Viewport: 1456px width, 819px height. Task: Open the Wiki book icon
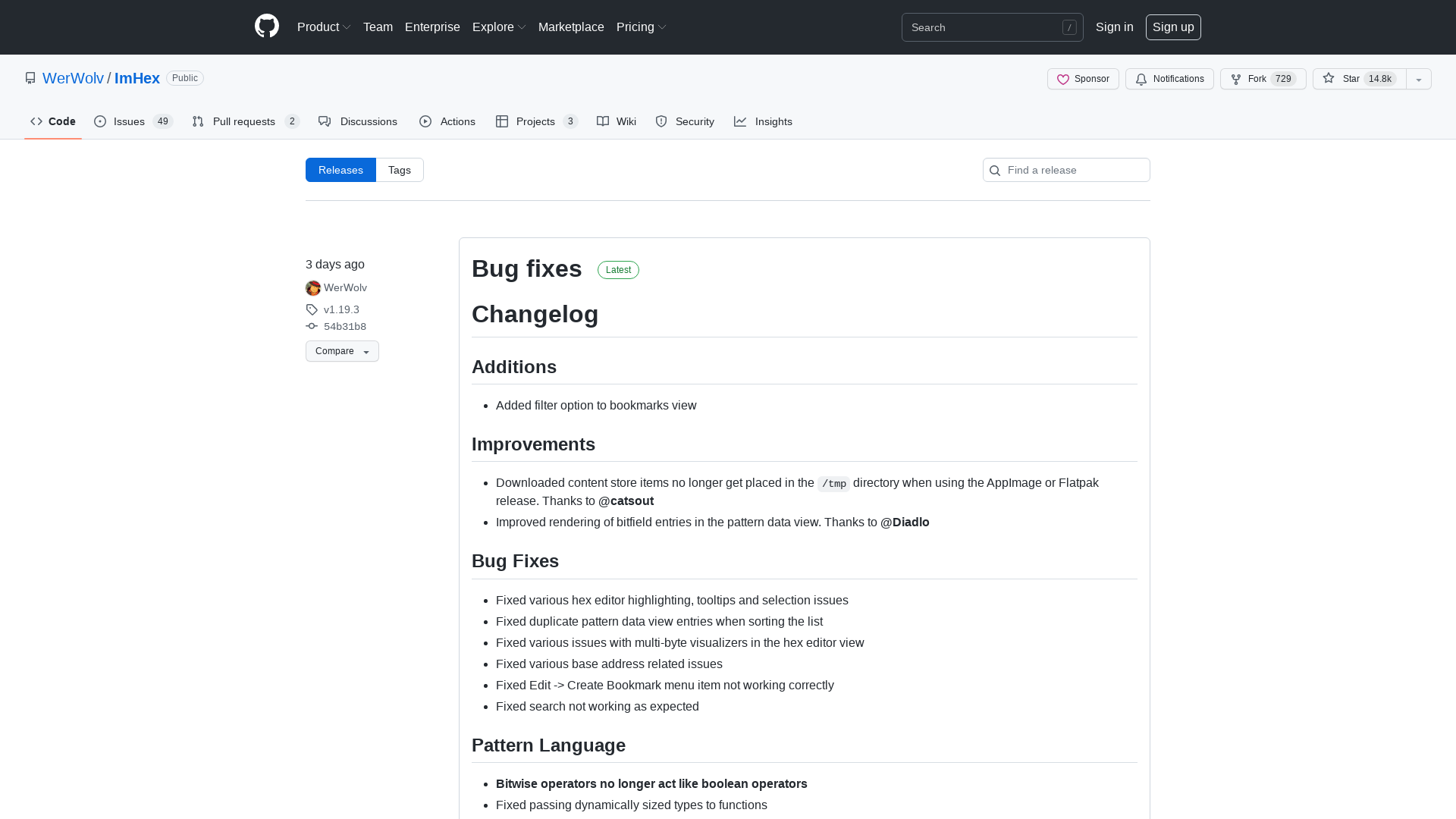(x=603, y=121)
